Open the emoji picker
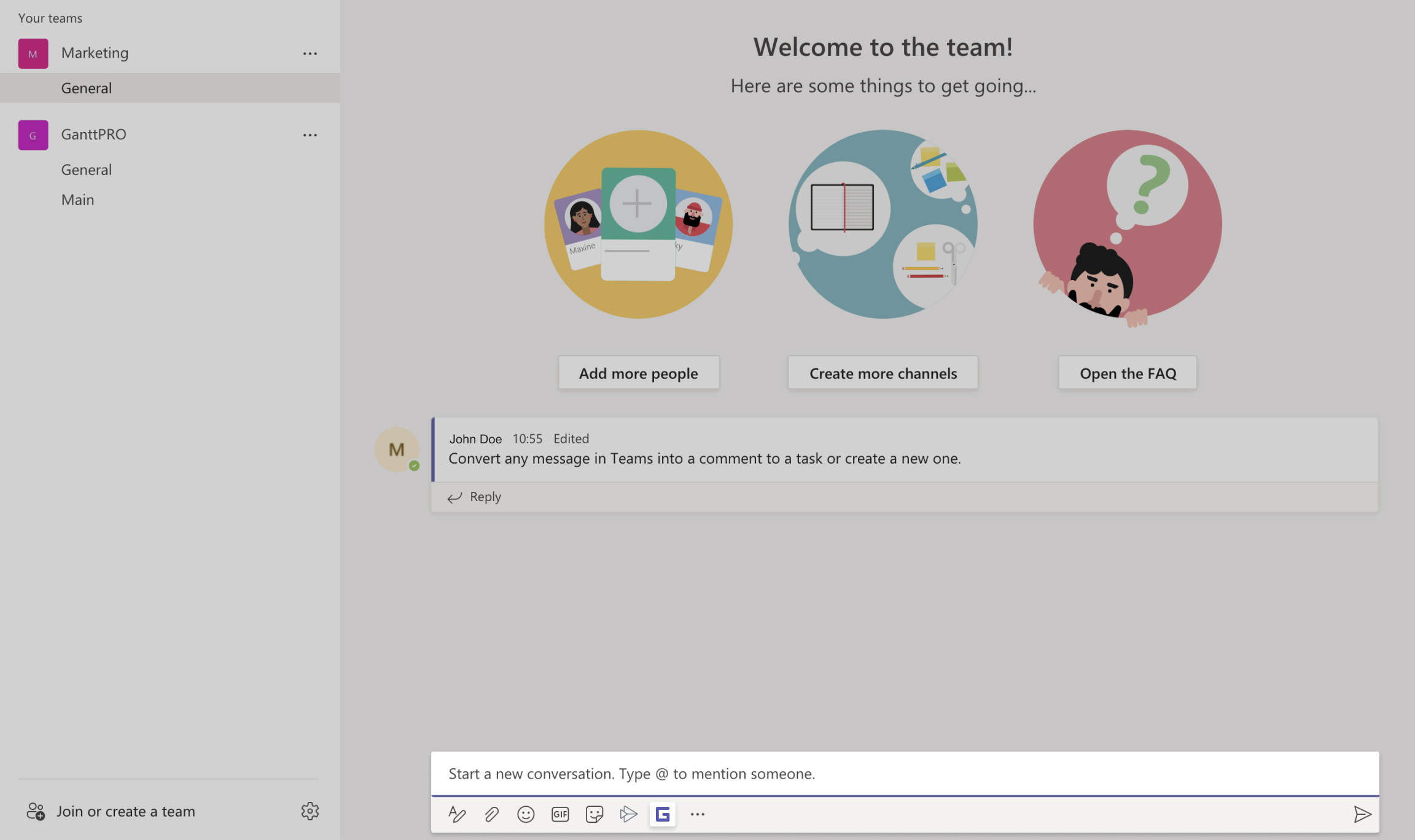1415x840 pixels. (526, 814)
